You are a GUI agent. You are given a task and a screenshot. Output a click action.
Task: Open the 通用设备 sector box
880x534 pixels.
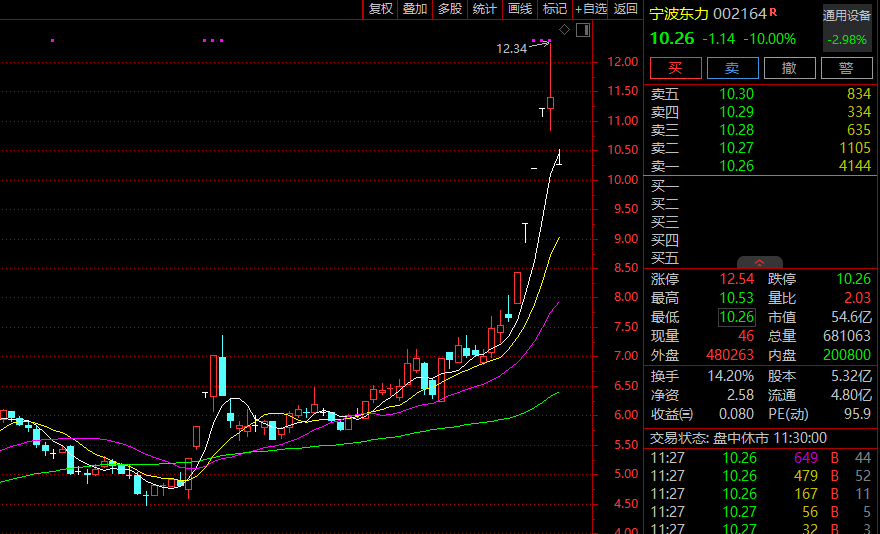click(x=846, y=28)
